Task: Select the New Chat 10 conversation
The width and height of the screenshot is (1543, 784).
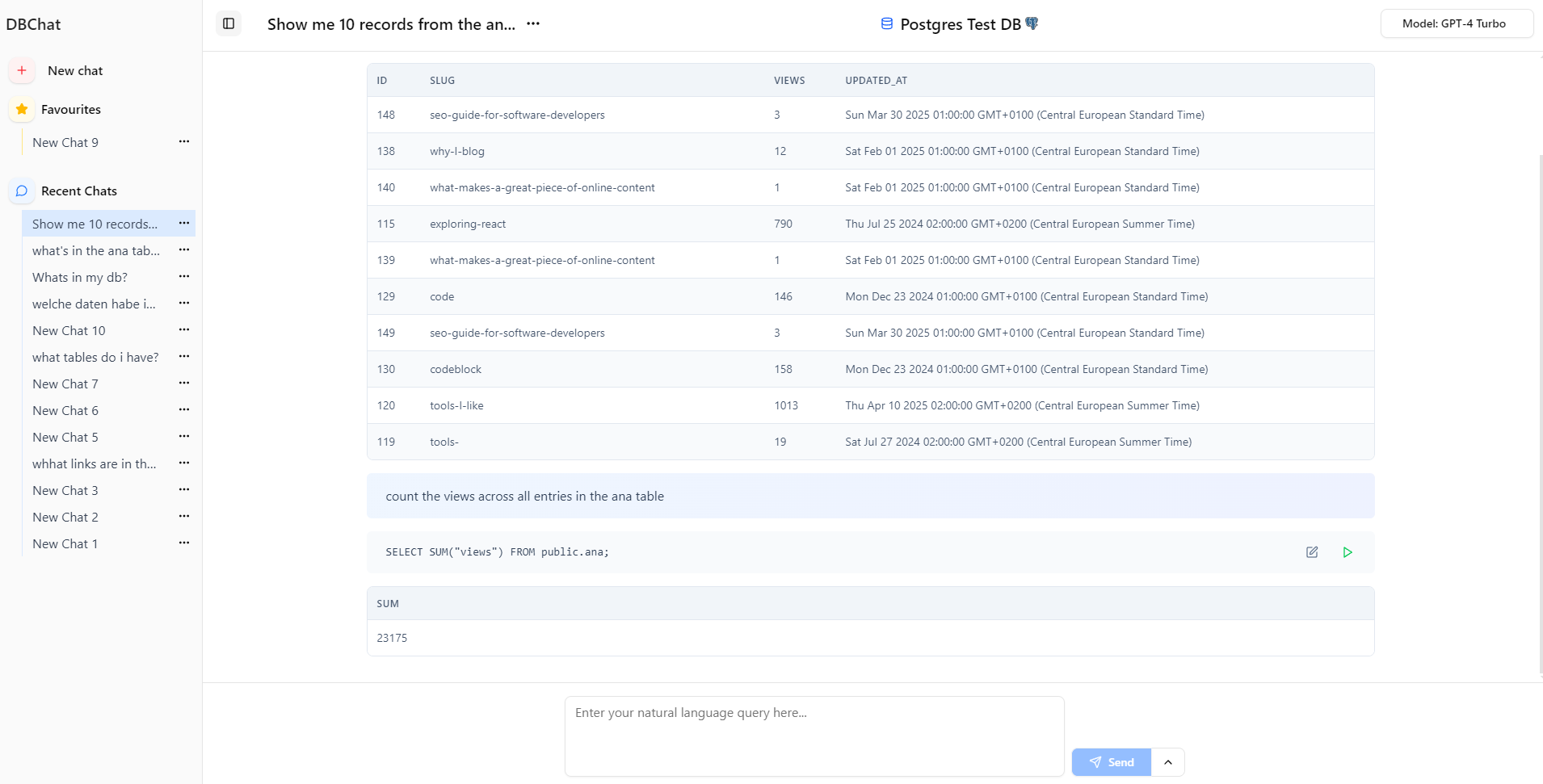Action: tap(69, 330)
